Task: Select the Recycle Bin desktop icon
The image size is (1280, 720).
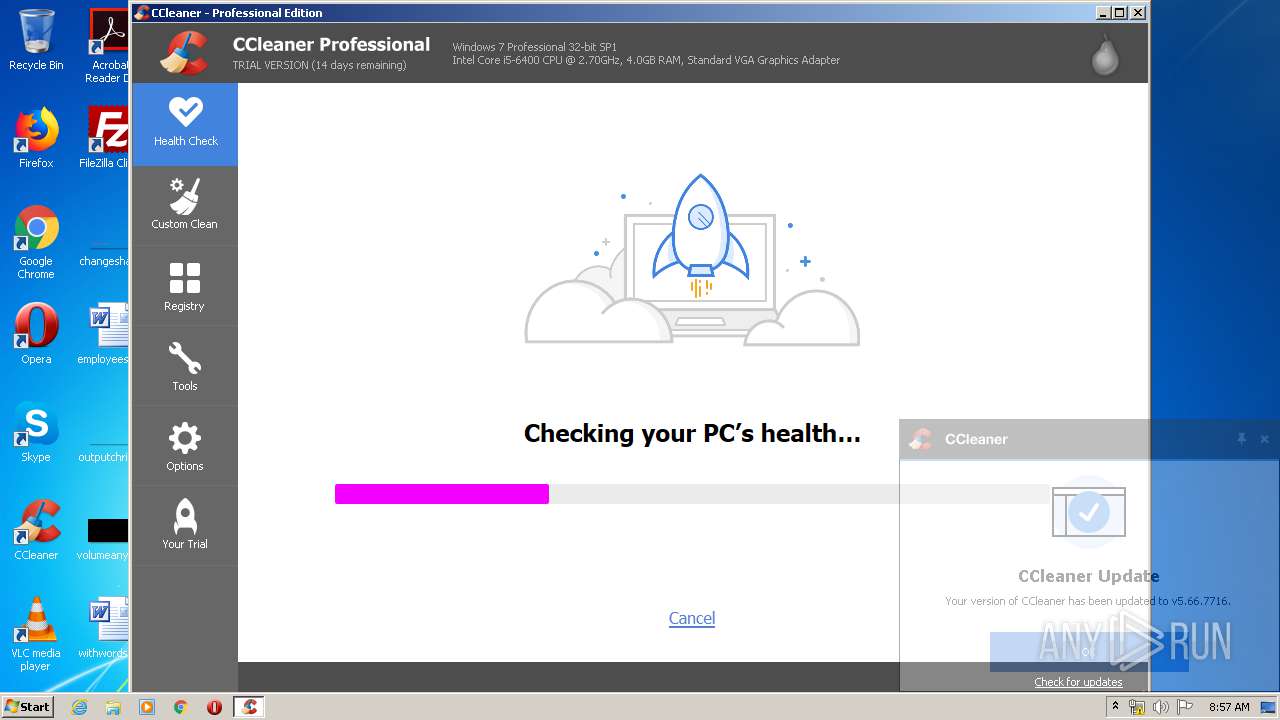Action: (x=36, y=40)
